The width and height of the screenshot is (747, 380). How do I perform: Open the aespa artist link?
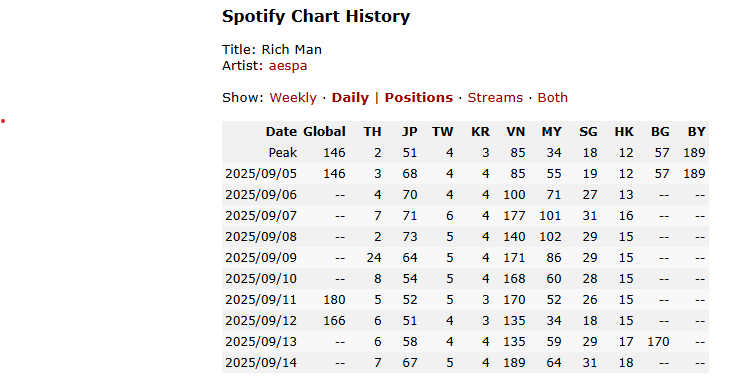[x=288, y=66]
